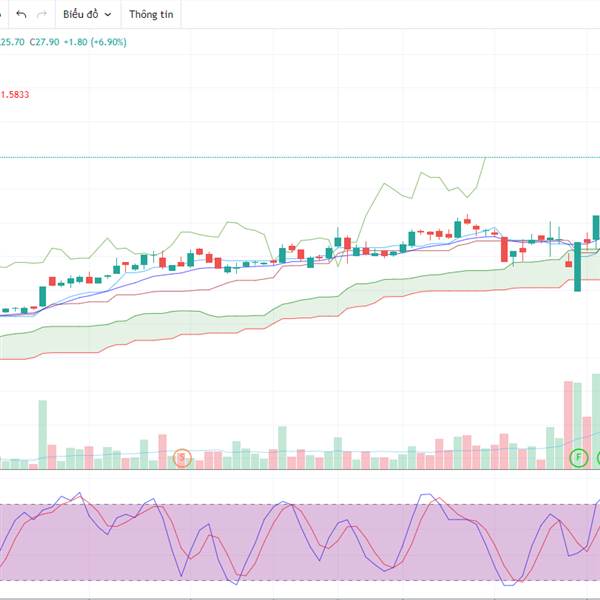Click the +1.80 (+6.90%) change text
This screenshot has height=600, width=600.
[95, 42]
